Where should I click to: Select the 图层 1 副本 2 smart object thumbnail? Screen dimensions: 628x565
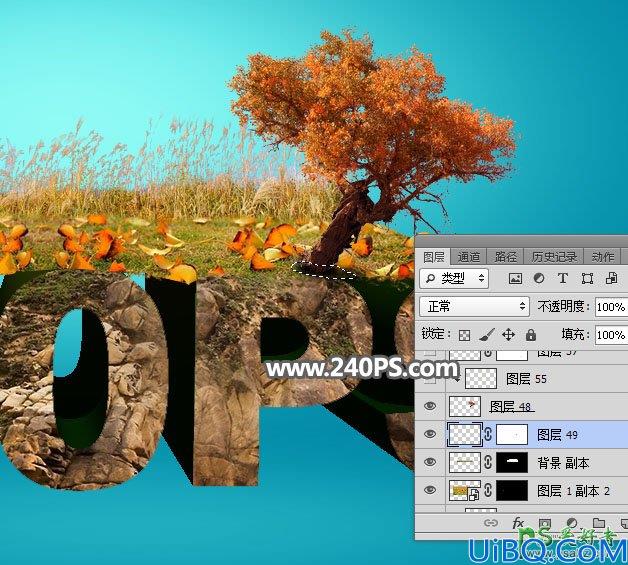[465, 491]
